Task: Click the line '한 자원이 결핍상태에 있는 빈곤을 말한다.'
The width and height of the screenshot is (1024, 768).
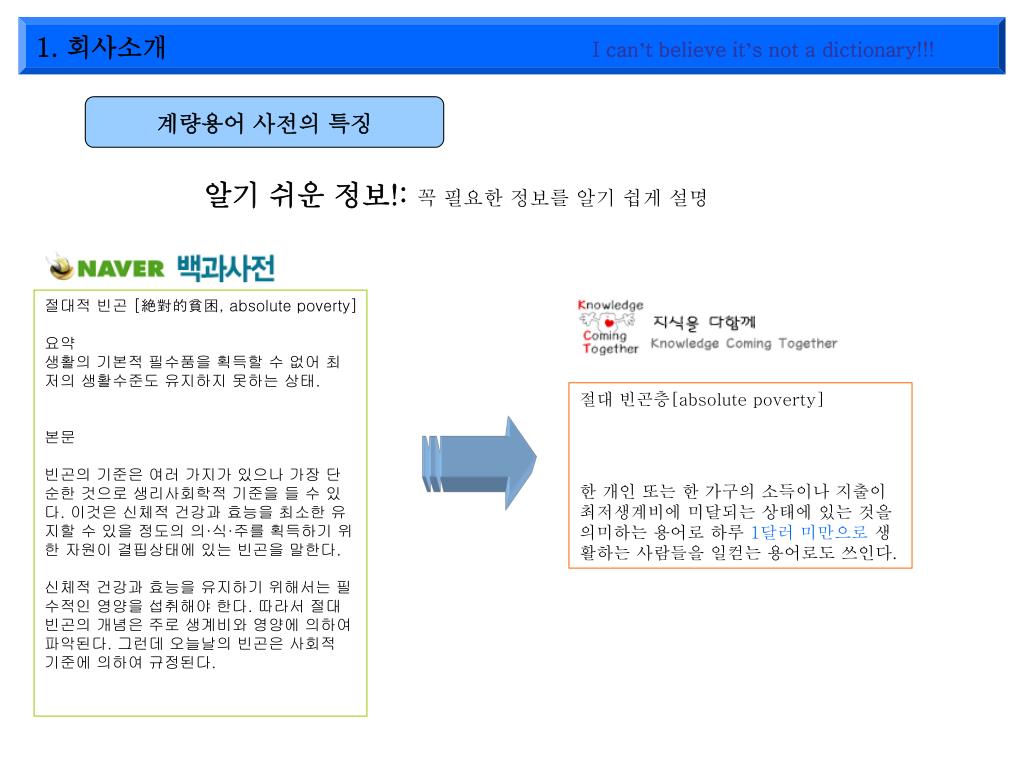Action: click(x=193, y=550)
